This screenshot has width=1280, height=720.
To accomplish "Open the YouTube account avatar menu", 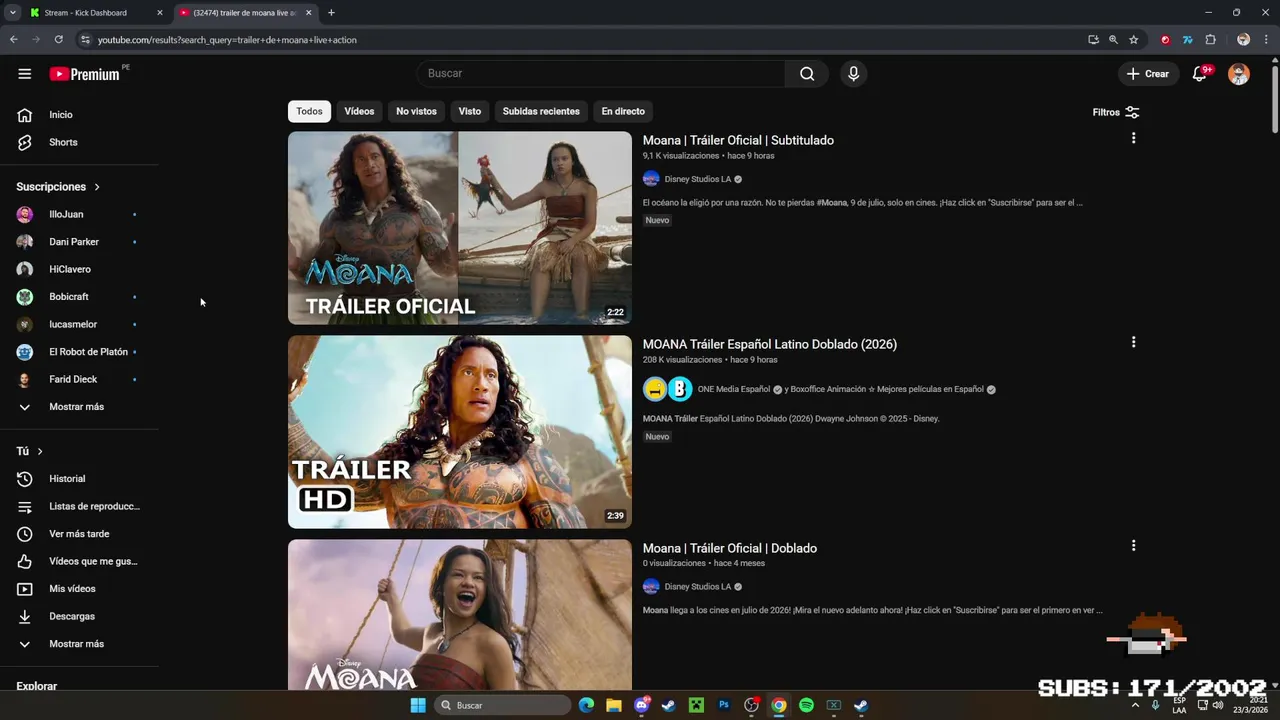I will coord(1239,74).
